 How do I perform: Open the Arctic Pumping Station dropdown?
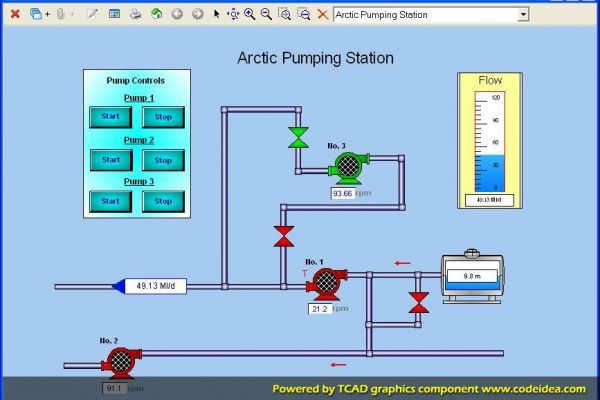(x=523, y=15)
